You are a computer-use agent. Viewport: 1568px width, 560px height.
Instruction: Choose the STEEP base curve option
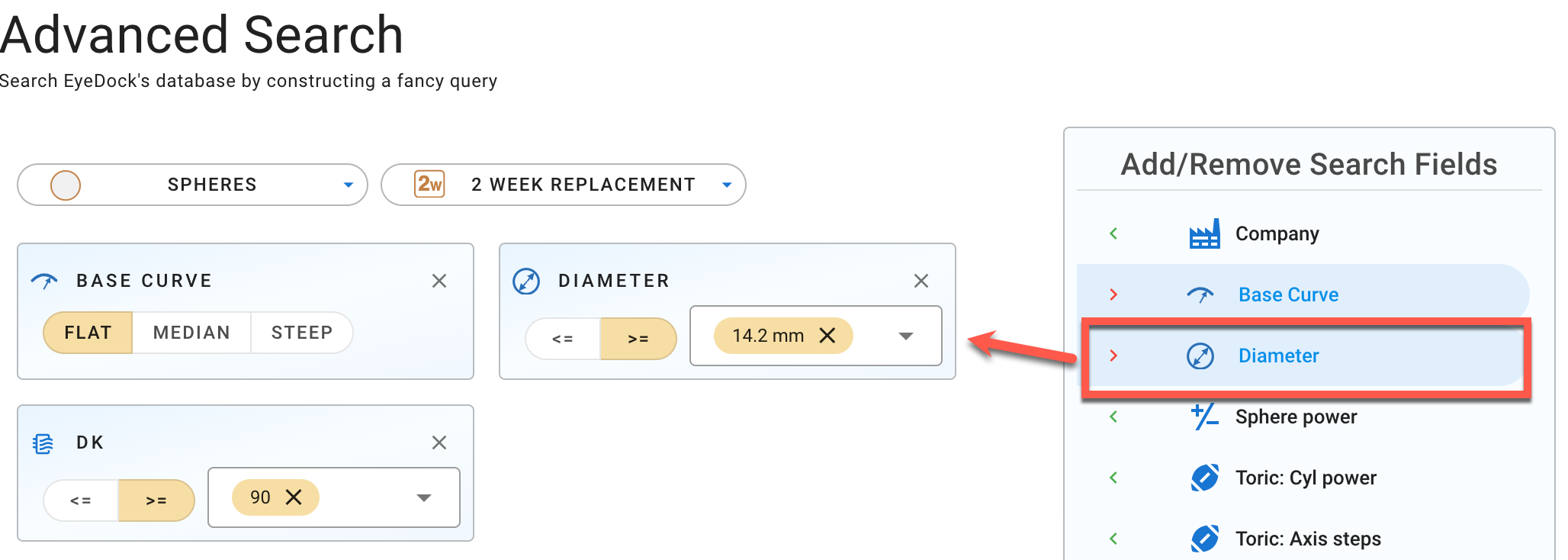(302, 333)
